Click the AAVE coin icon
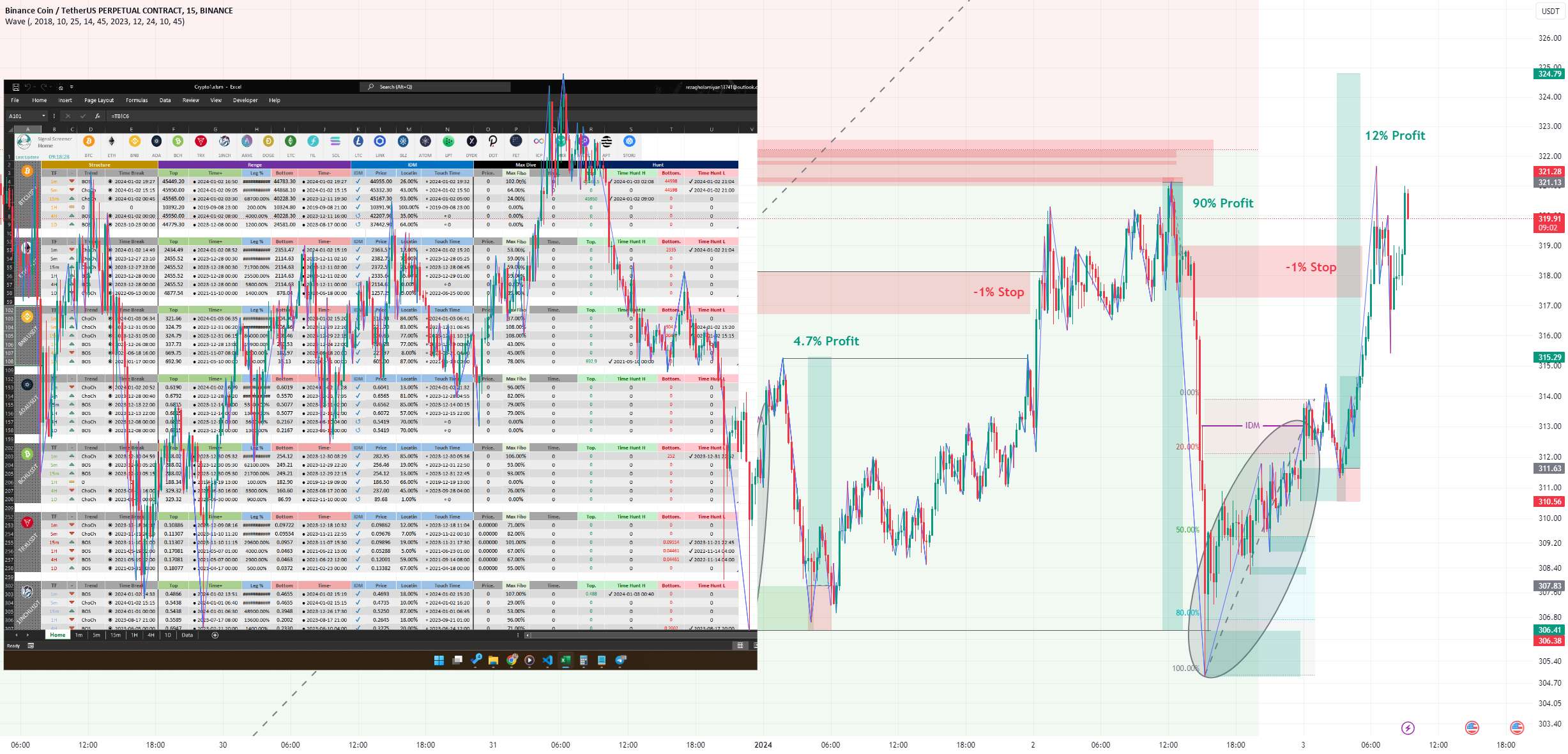The height and width of the screenshot is (754, 1568). [x=247, y=141]
